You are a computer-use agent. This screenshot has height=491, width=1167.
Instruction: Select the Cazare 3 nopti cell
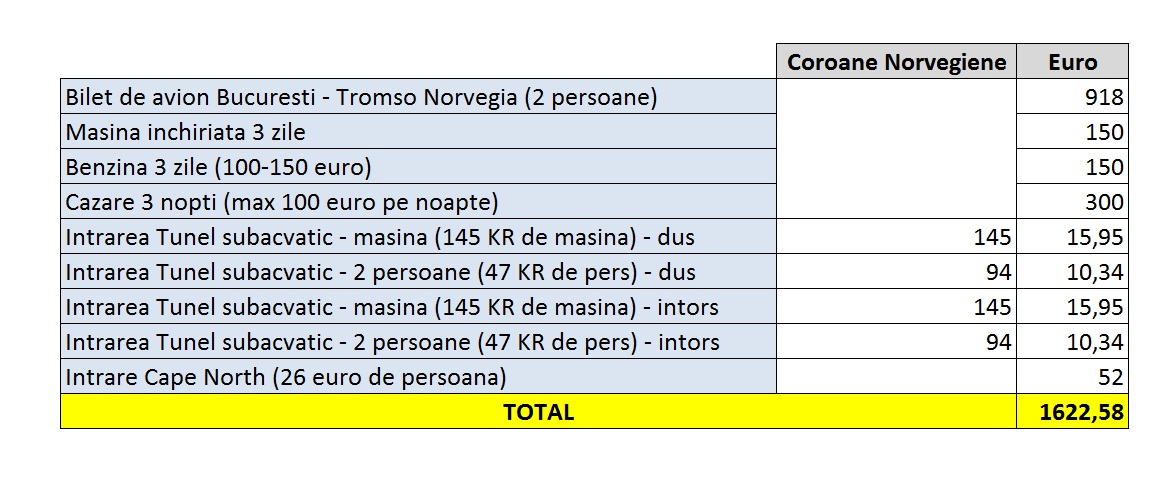pyautogui.click(x=418, y=202)
